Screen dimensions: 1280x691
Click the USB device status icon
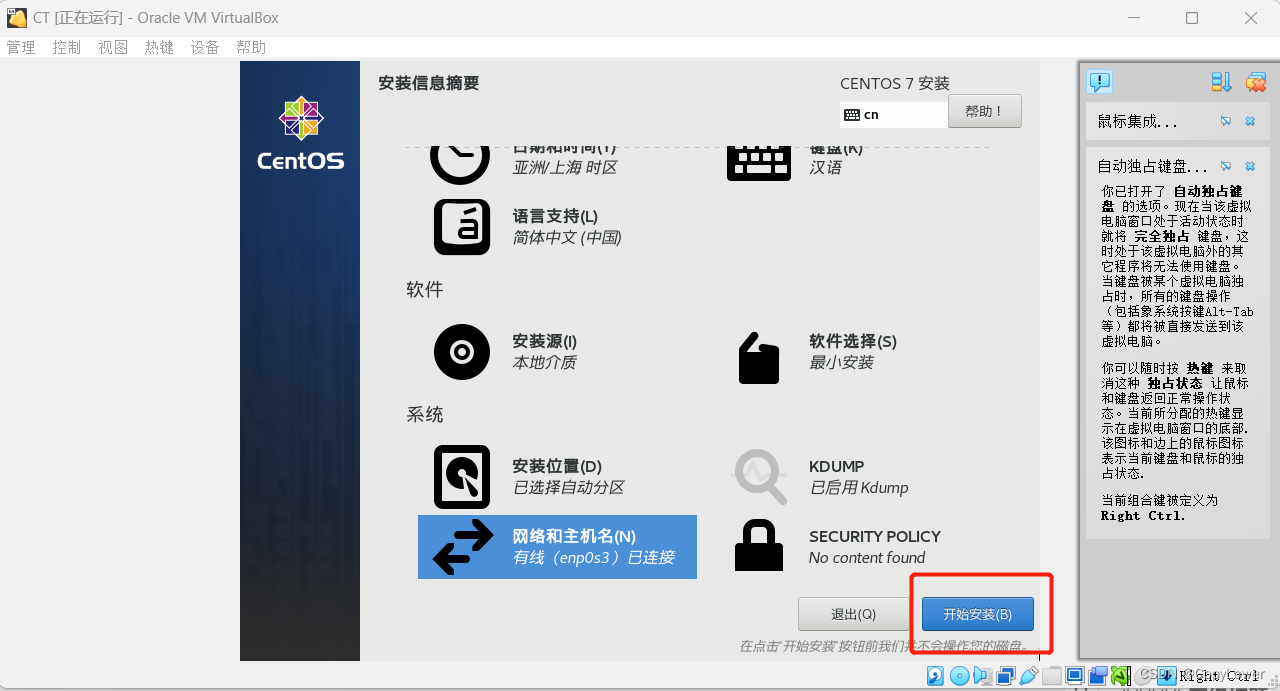(x=1029, y=676)
